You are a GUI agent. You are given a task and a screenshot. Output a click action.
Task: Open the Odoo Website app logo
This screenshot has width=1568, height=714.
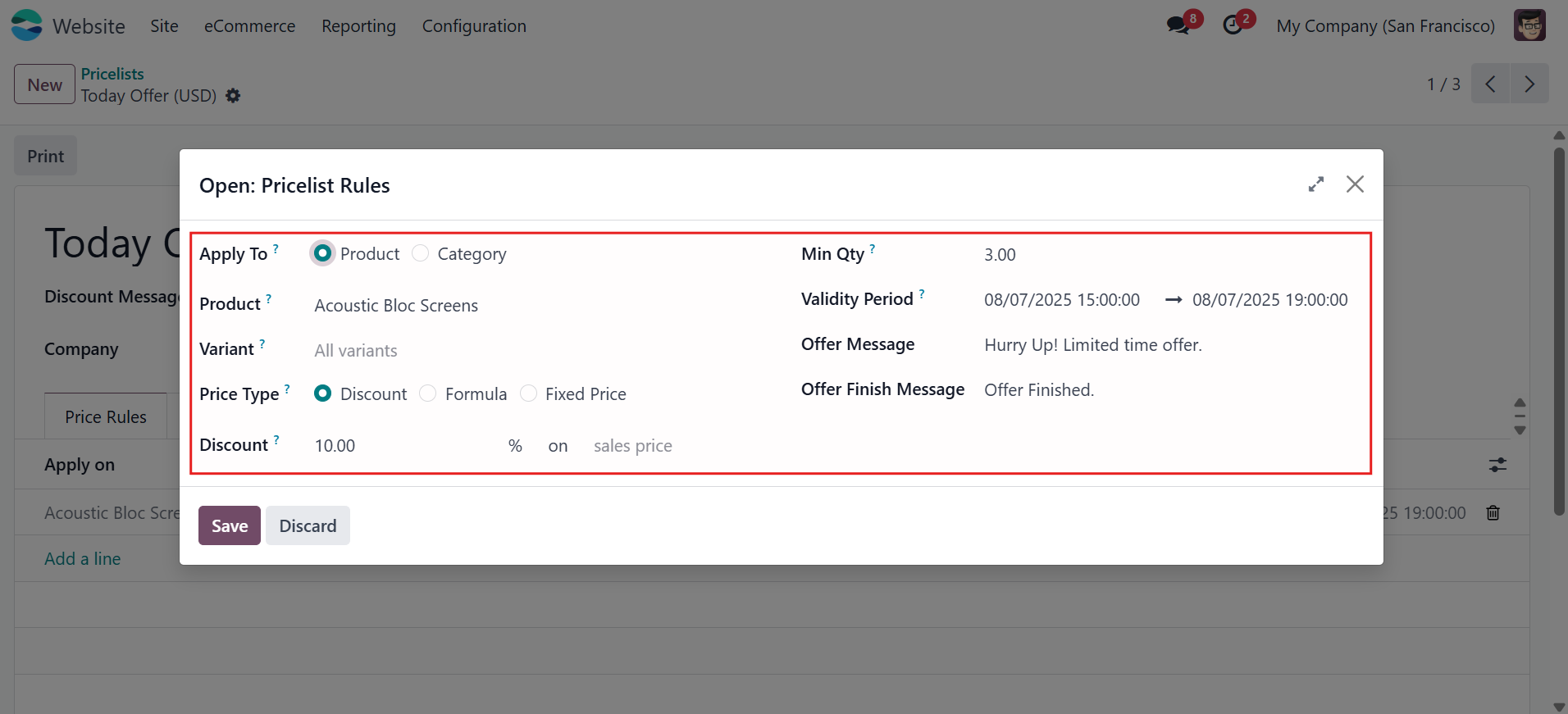[x=26, y=25]
